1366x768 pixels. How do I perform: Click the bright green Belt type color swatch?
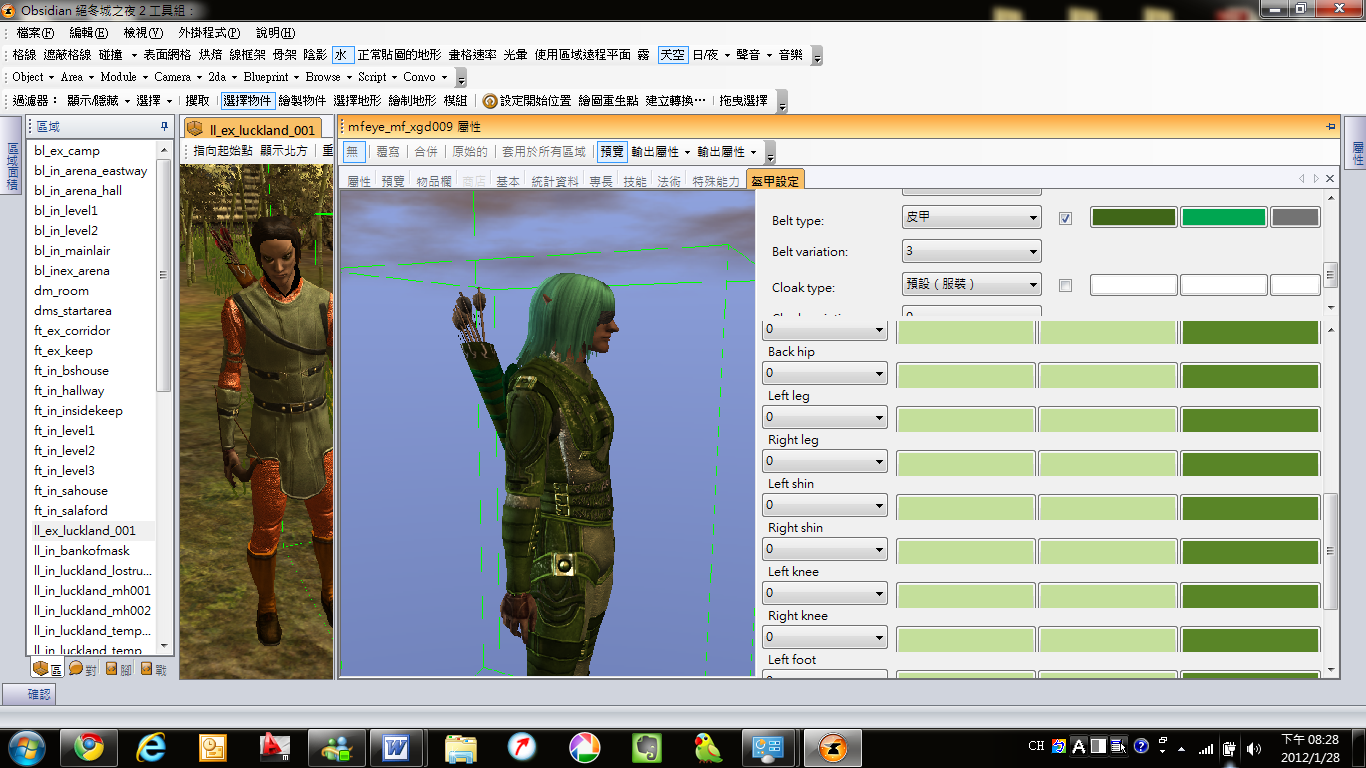tap(1224, 218)
